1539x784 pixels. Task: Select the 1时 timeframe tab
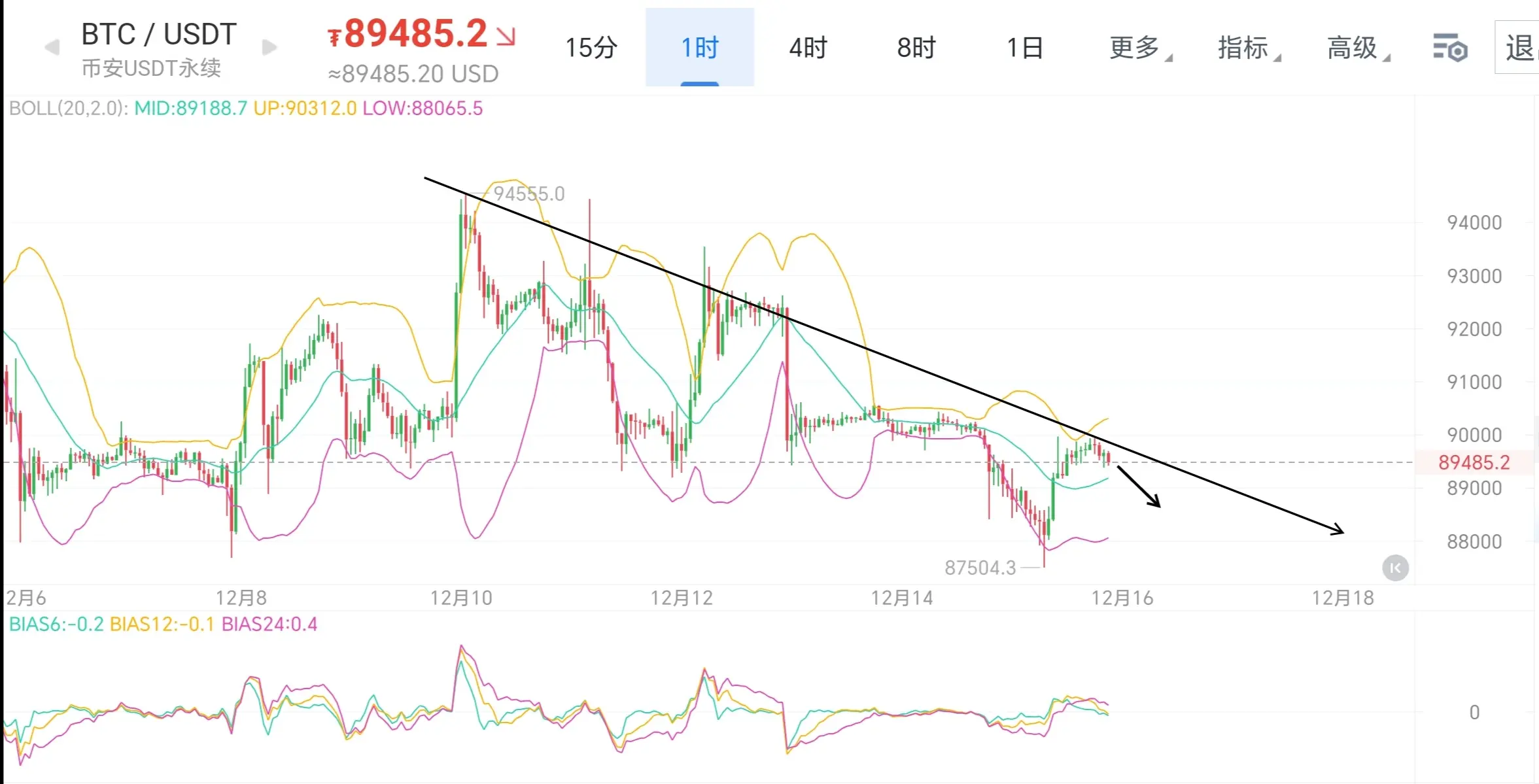pos(699,48)
